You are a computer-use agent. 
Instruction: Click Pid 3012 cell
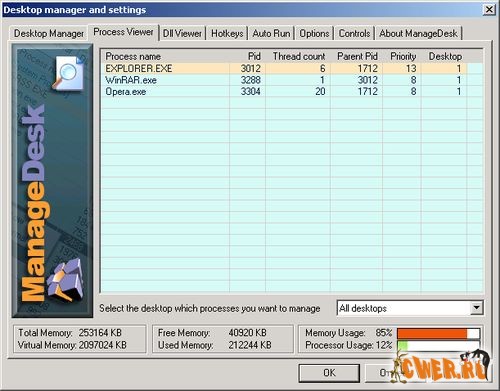[x=250, y=68]
